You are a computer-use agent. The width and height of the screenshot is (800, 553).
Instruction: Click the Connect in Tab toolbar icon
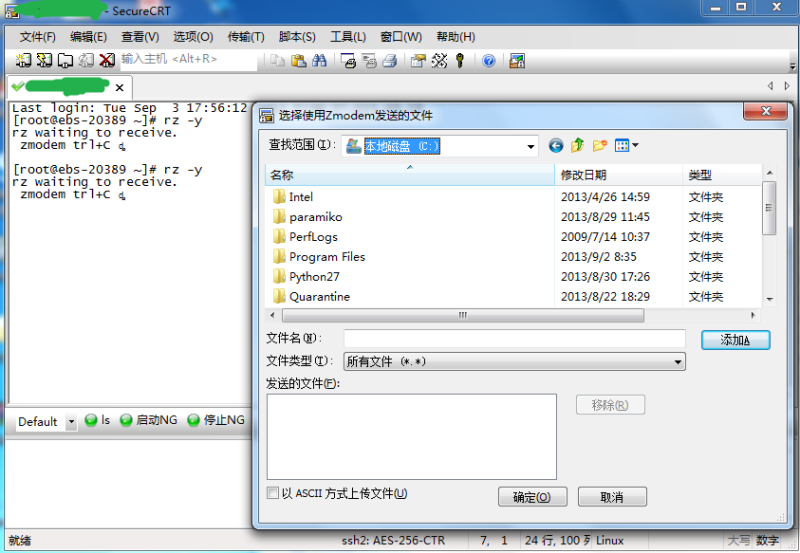click(65, 60)
